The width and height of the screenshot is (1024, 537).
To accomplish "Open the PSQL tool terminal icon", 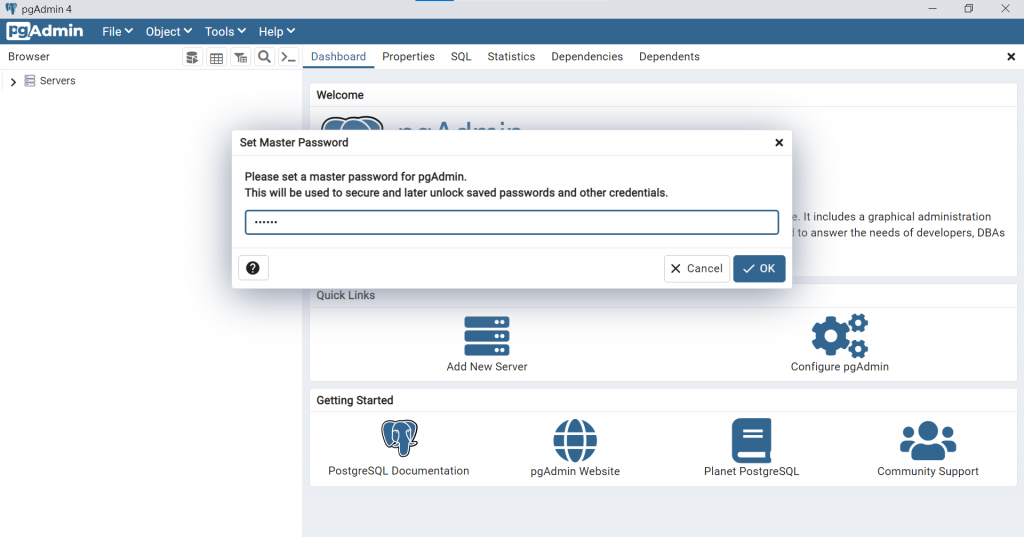I will pos(288,57).
